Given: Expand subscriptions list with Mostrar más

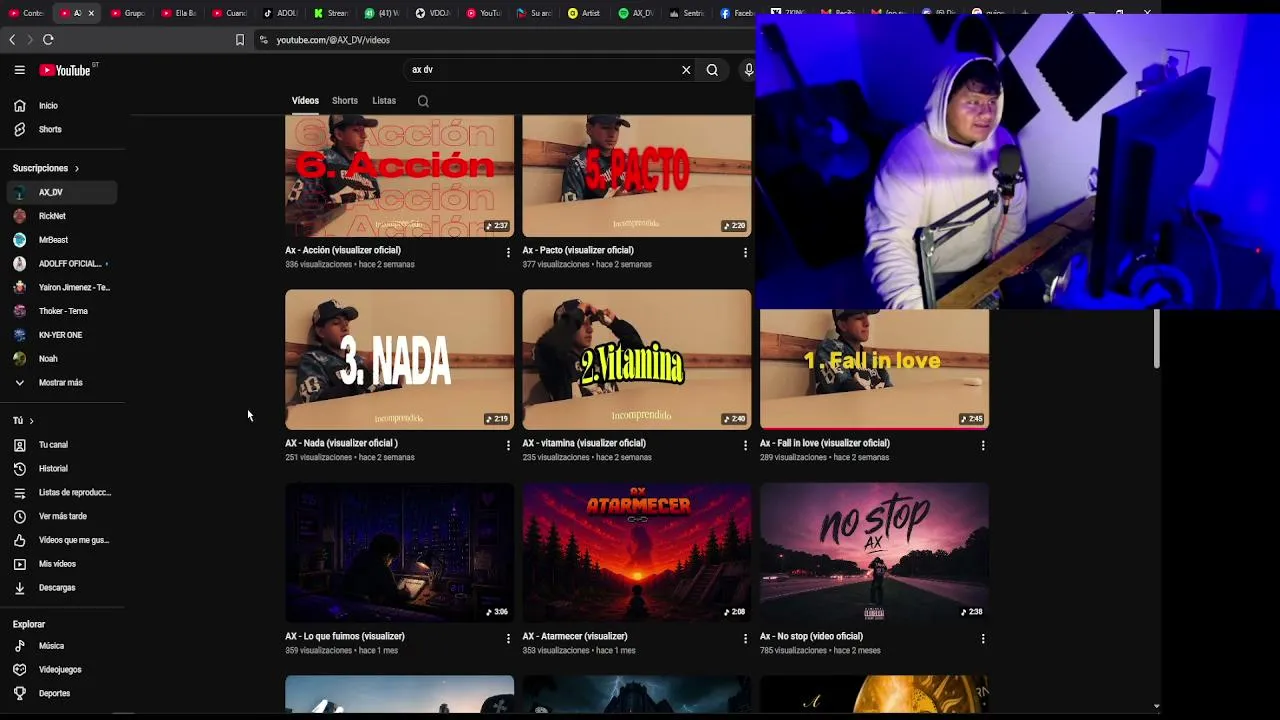Looking at the screenshot, I should 62,383.
